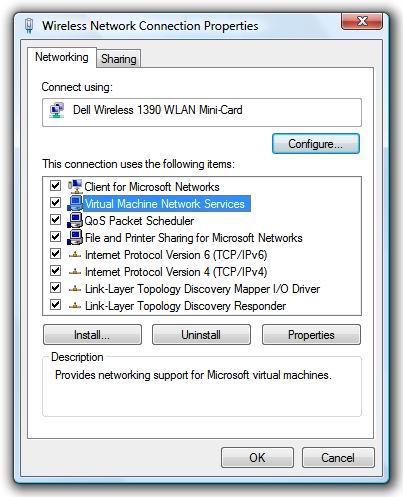Open the Configure... adapter dialog

316,144
